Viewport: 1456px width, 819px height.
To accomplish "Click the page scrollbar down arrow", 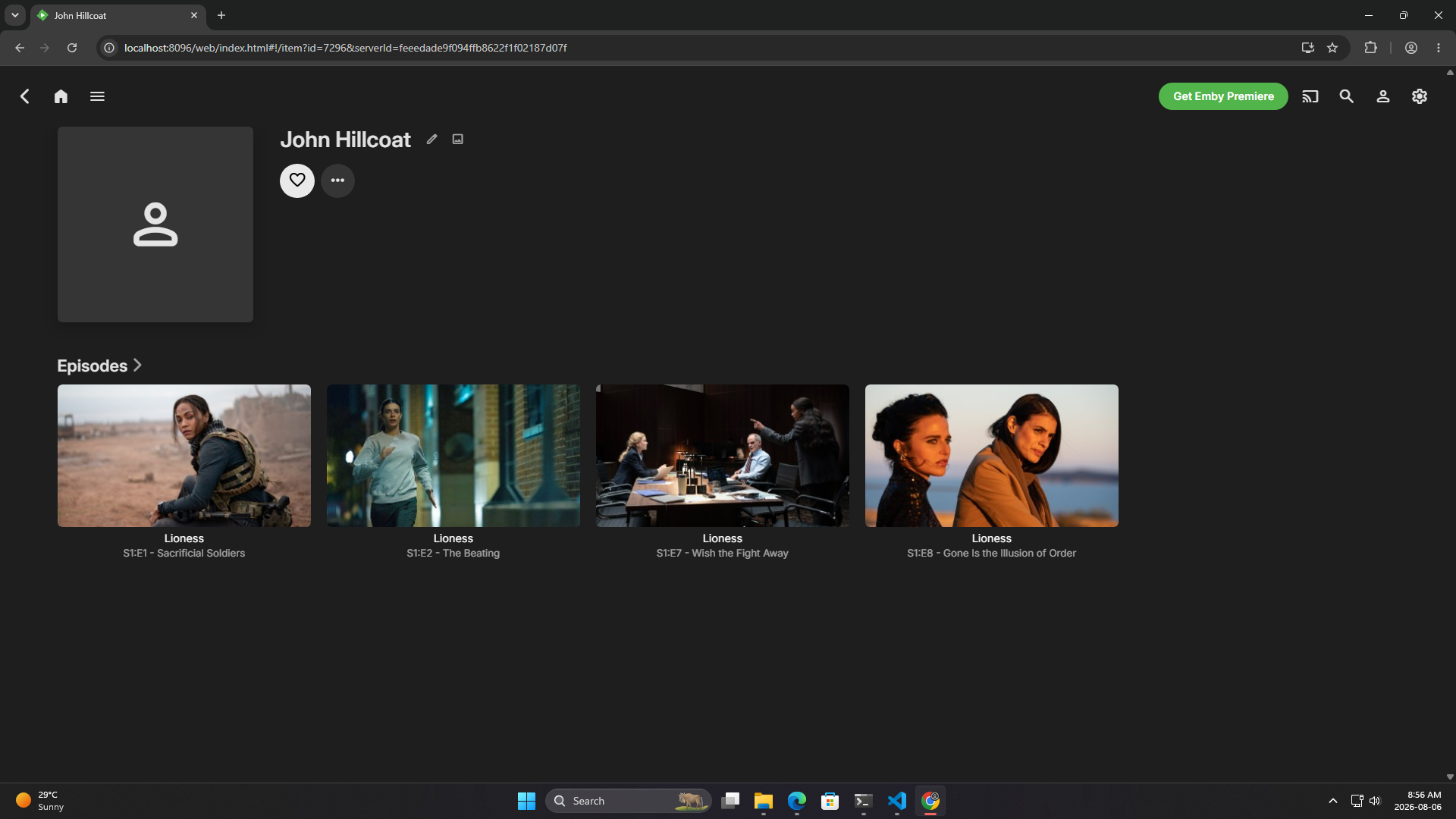I will click(x=1450, y=777).
